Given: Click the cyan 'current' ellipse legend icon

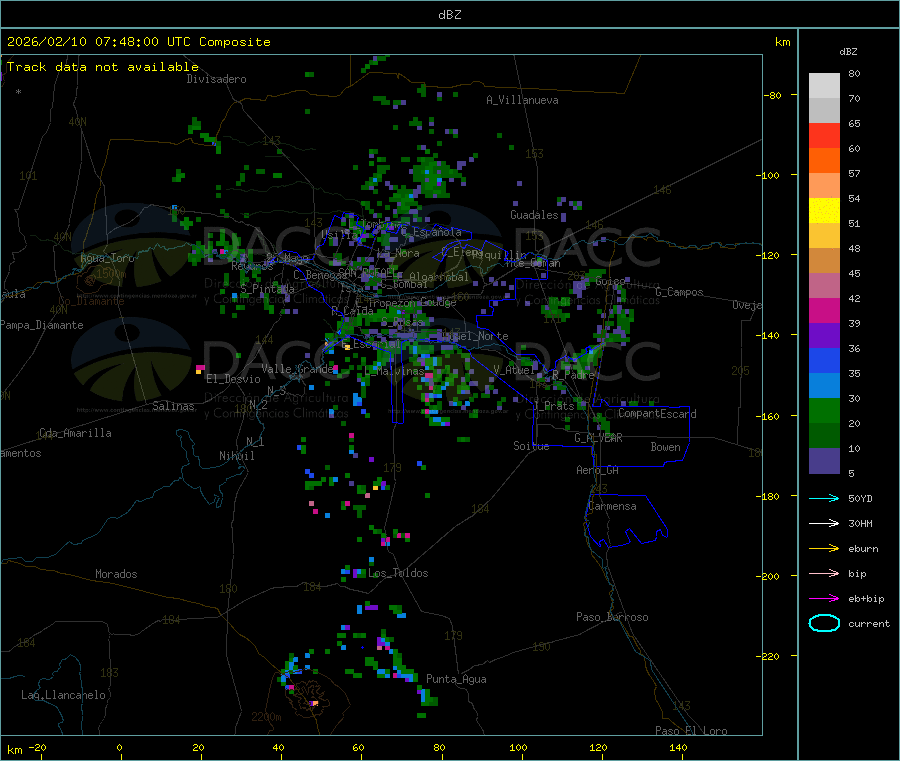Looking at the screenshot, I should pyautogui.click(x=824, y=623).
